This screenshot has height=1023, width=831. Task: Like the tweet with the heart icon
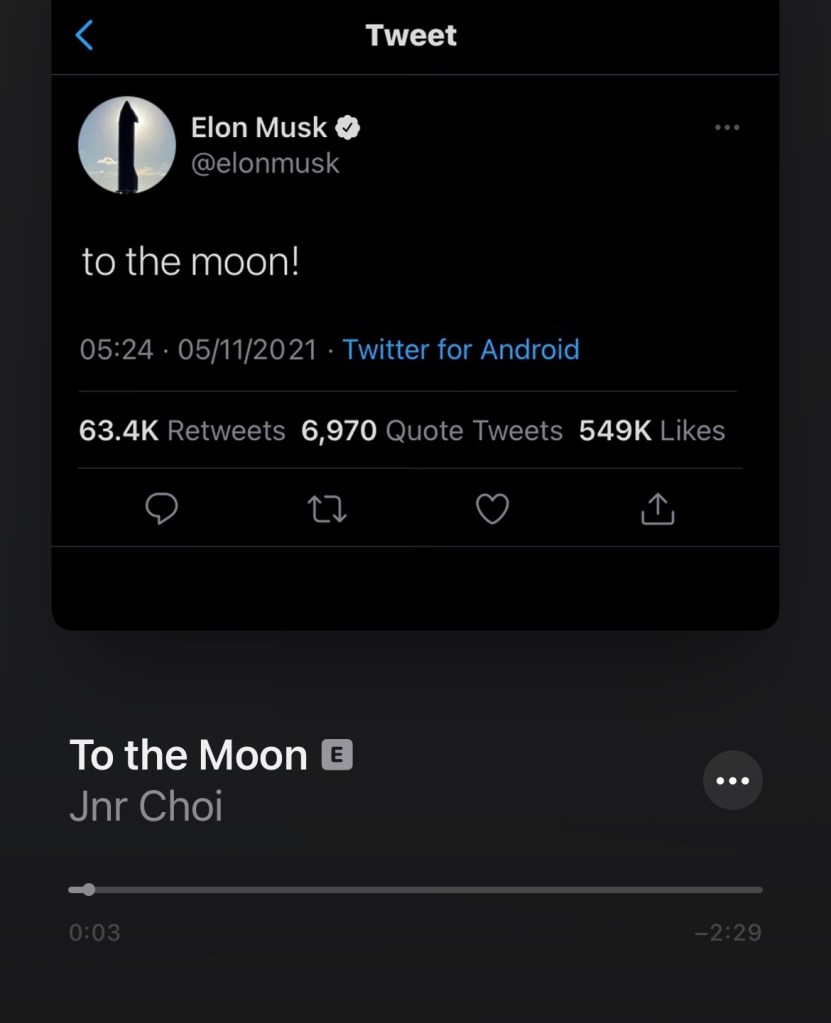(492, 511)
